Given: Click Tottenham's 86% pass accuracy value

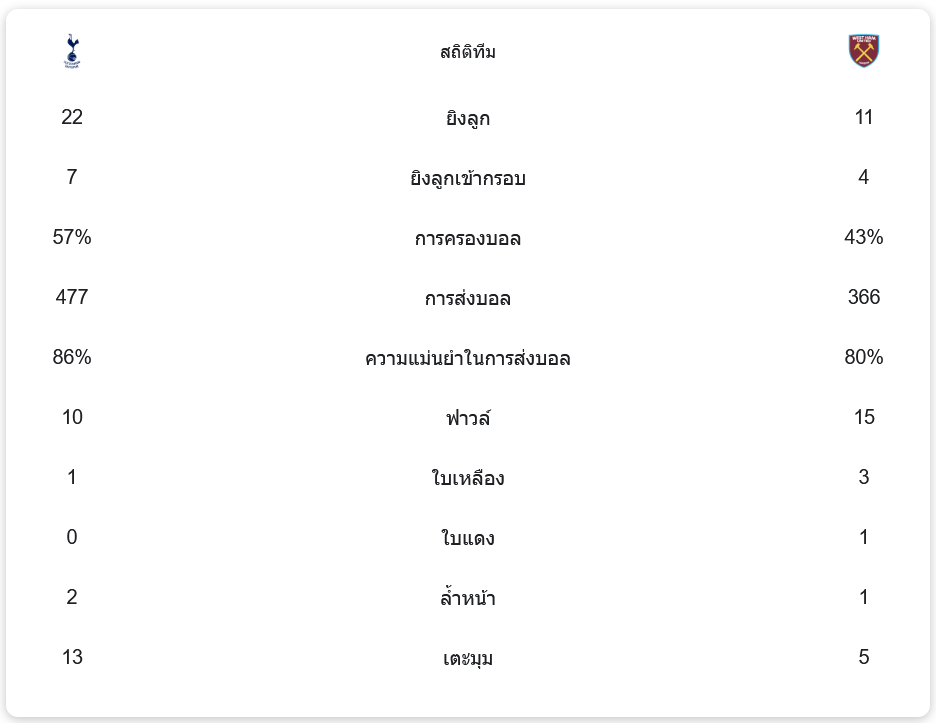Looking at the screenshot, I should coord(72,357).
